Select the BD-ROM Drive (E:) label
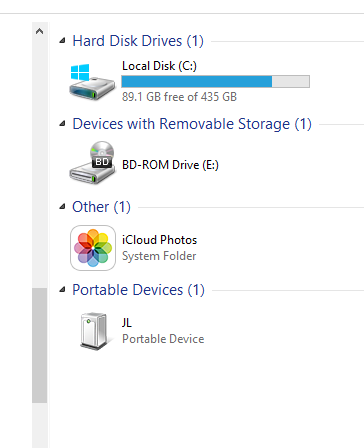 point(170,165)
